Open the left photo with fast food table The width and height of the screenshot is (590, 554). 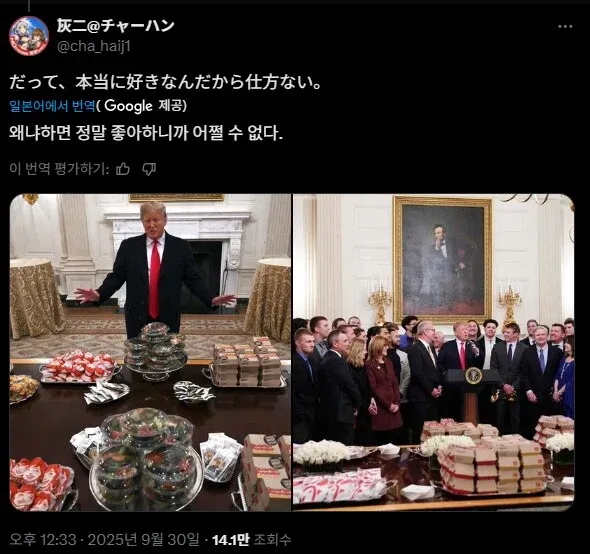(x=151, y=352)
